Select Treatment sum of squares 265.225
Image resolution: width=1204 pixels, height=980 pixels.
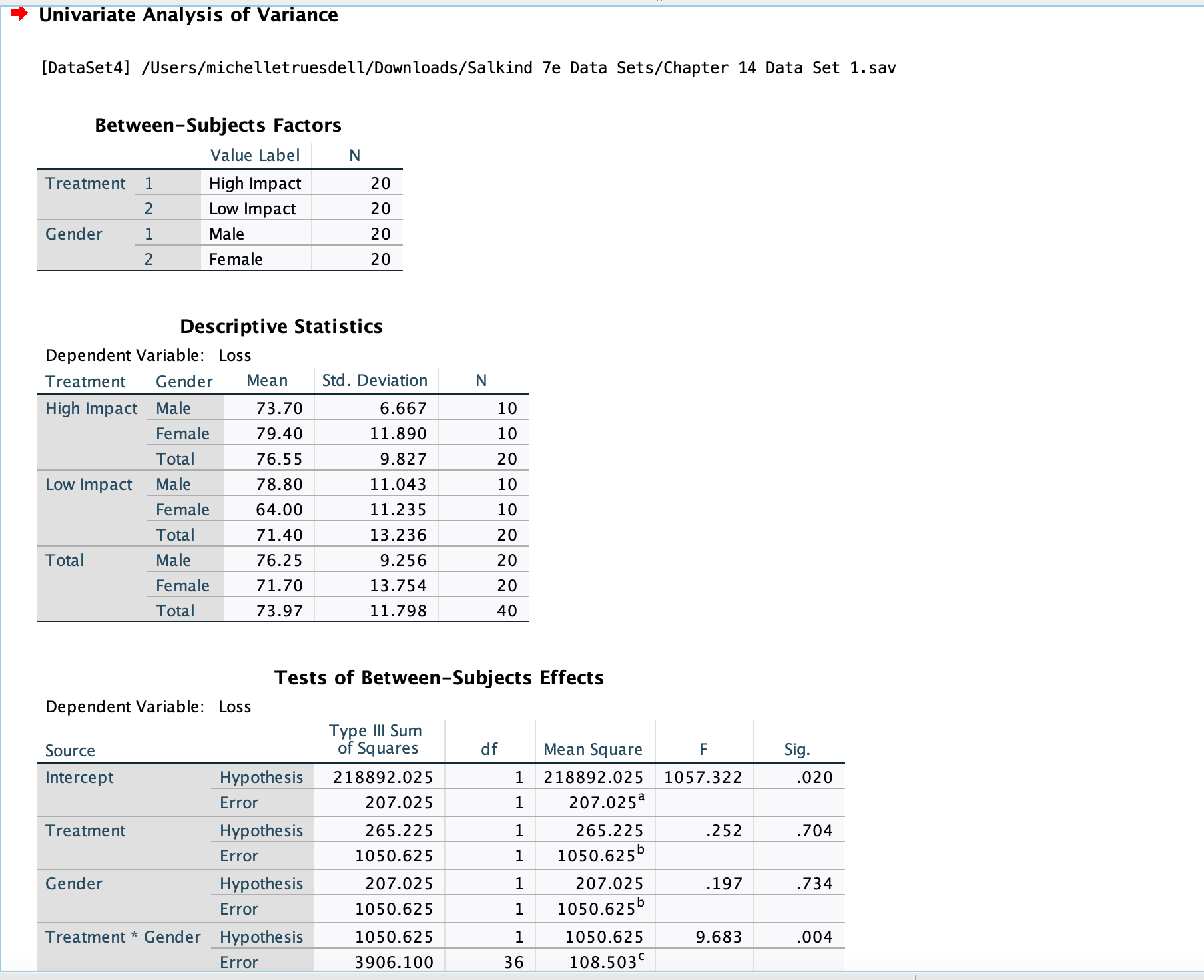click(x=399, y=830)
